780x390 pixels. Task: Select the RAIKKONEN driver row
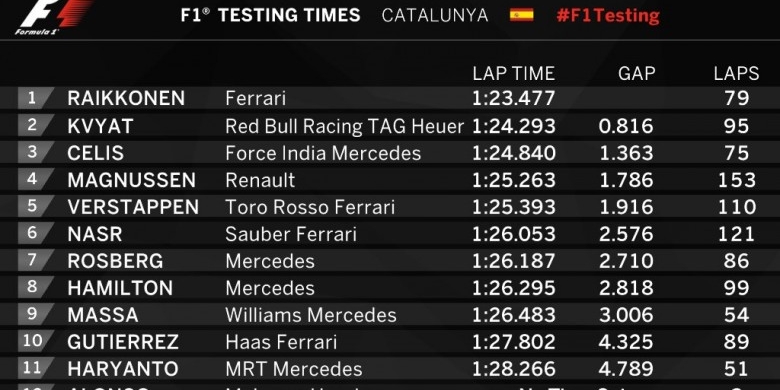click(390, 98)
